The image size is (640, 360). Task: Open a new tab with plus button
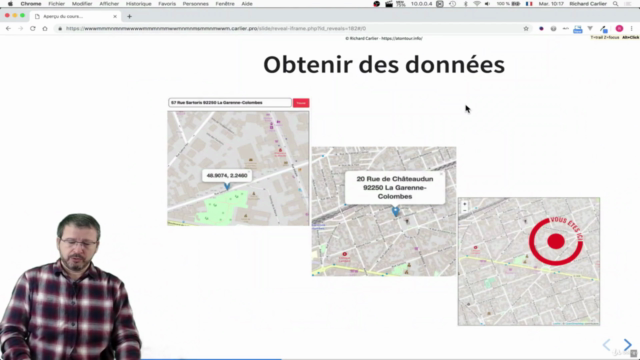[129, 16]
